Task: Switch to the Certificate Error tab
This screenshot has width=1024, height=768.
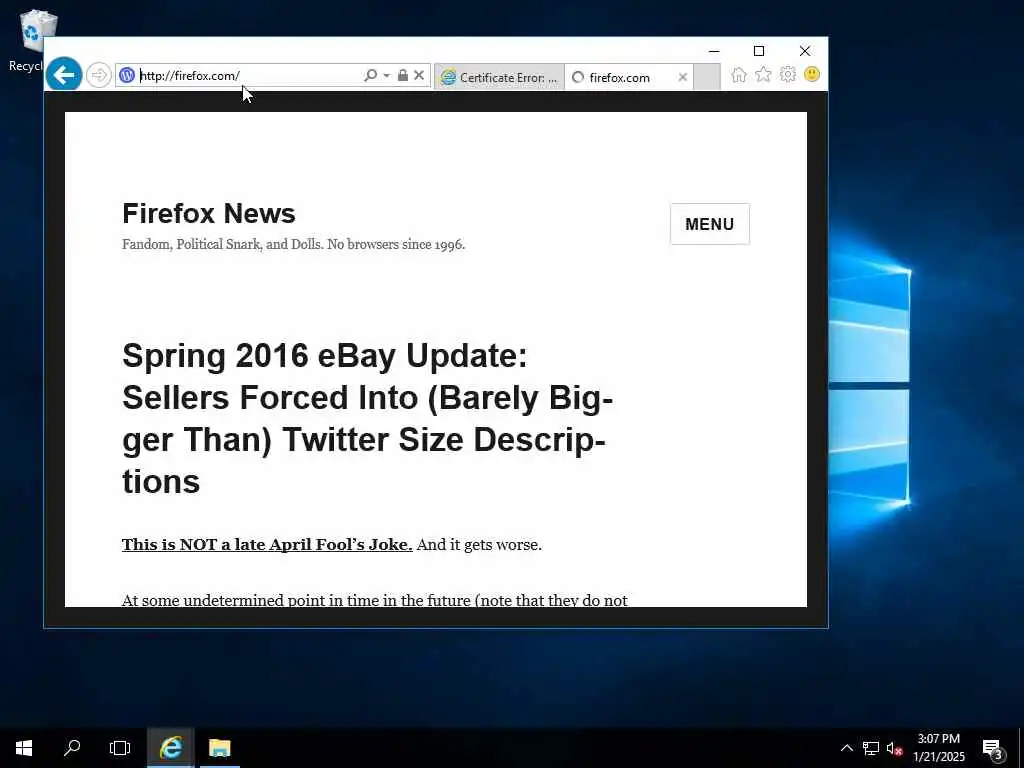Action: pyautogui.click(x=500, y=77)
